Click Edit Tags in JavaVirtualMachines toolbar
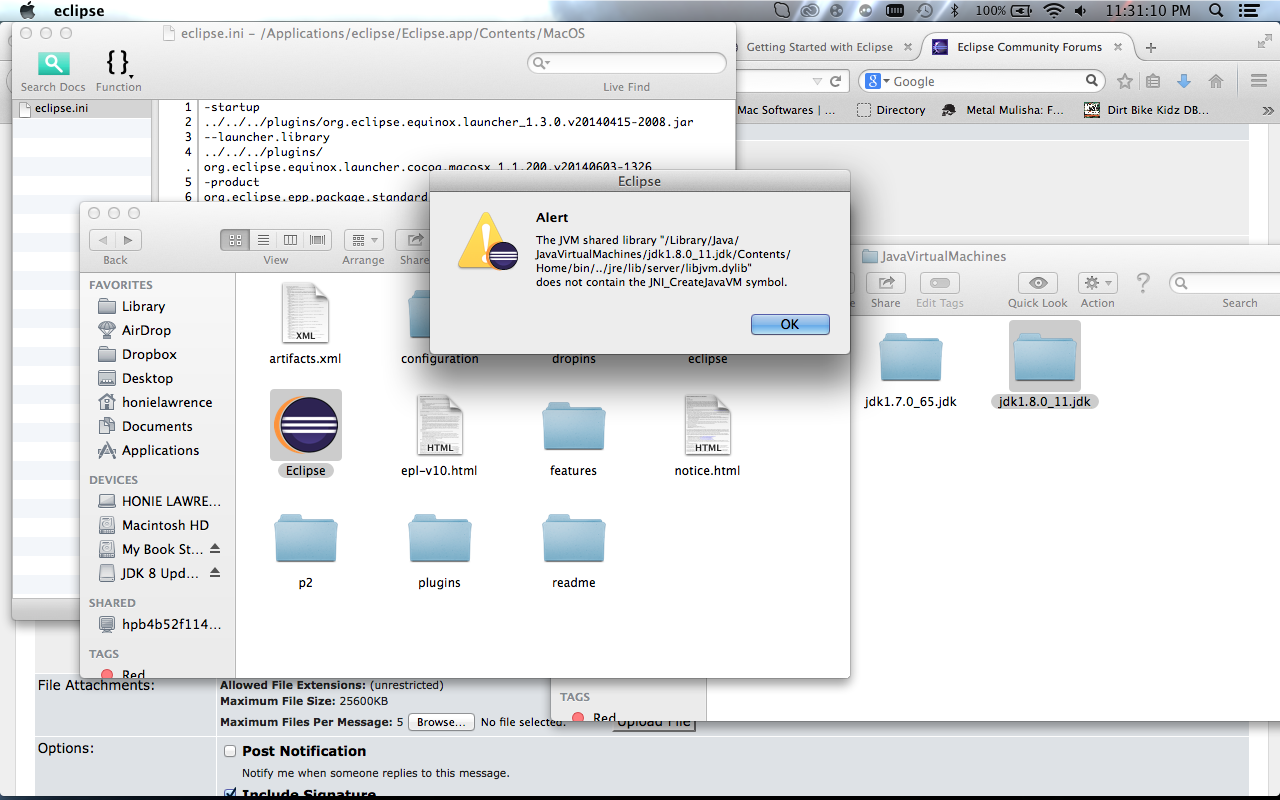1280x800 pixels. coord(940,283)
